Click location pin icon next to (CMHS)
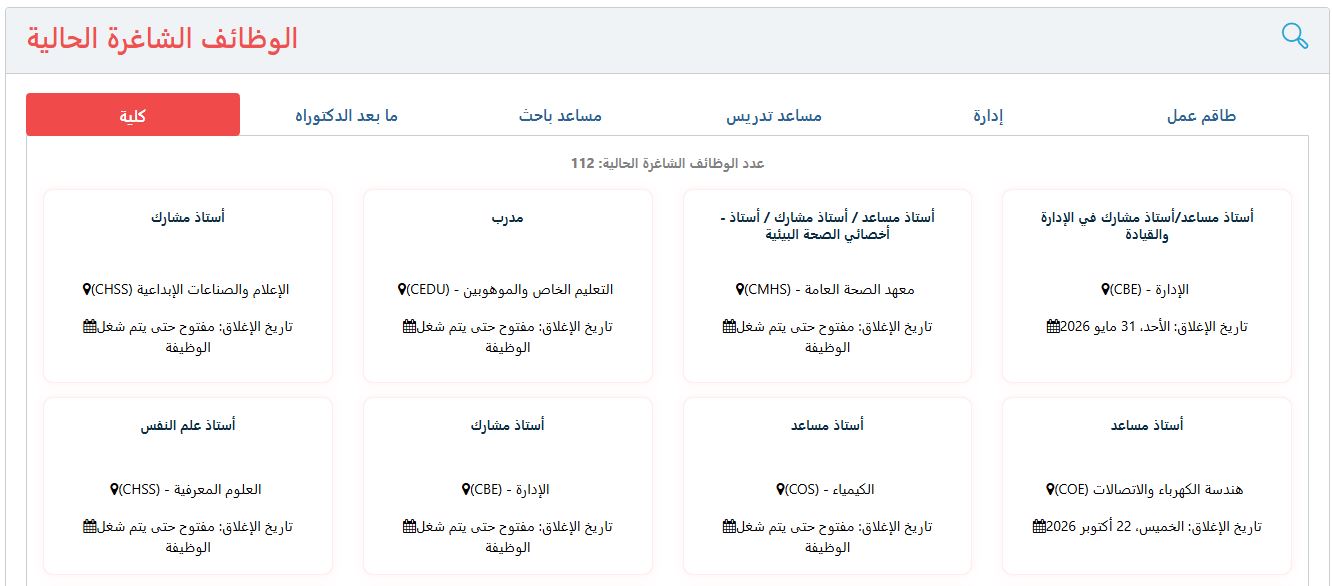1332x586 pixels. 740,290
